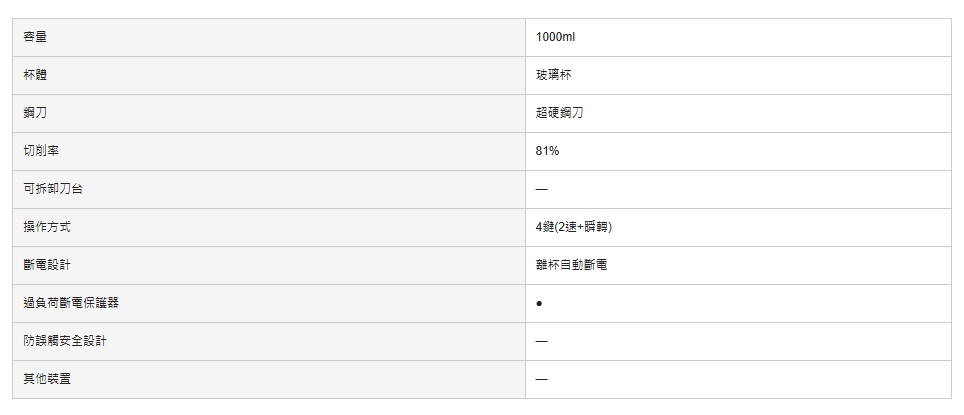Screen dimensions: 964x415
Task: Select the 離杯自動斷電 value text
Action: pos(571,265)
